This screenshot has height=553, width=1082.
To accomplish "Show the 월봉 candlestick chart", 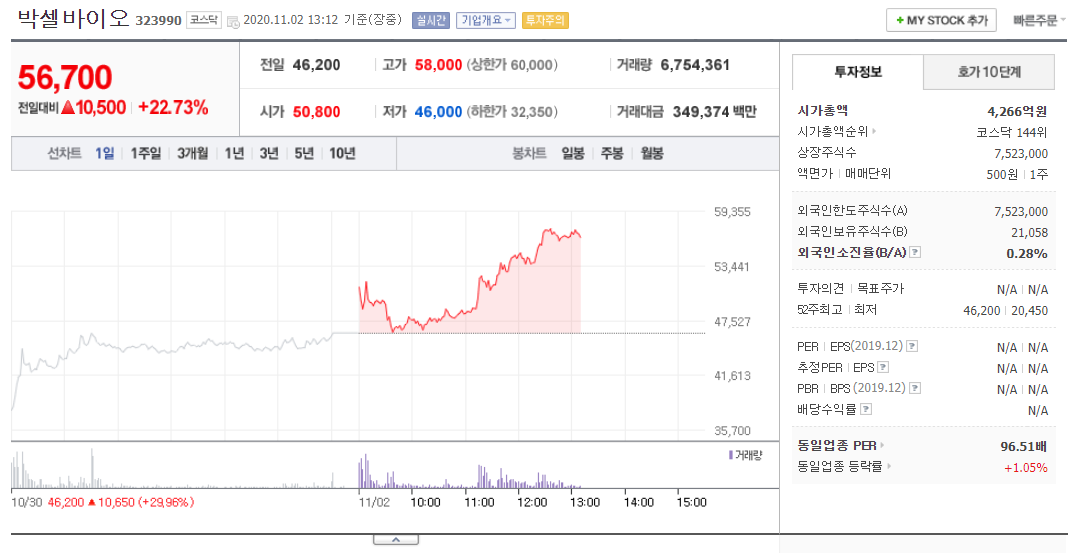I will tap(652, 153).
